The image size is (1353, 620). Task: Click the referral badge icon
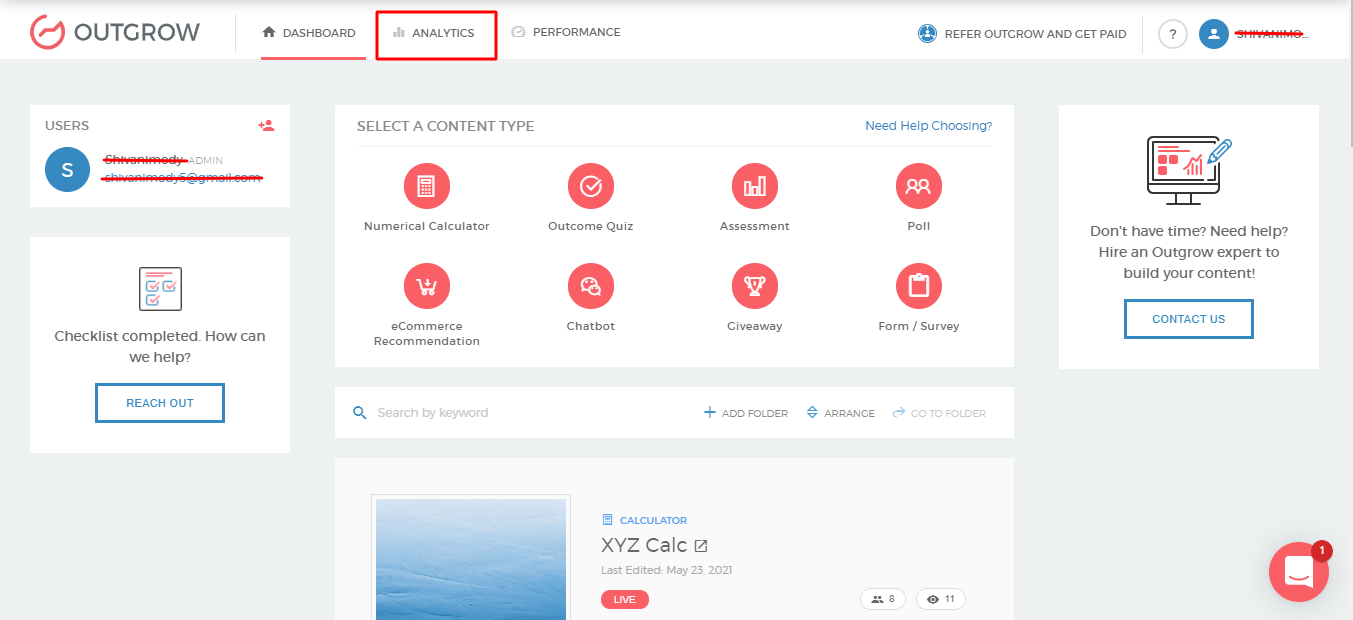click(927, 34)
